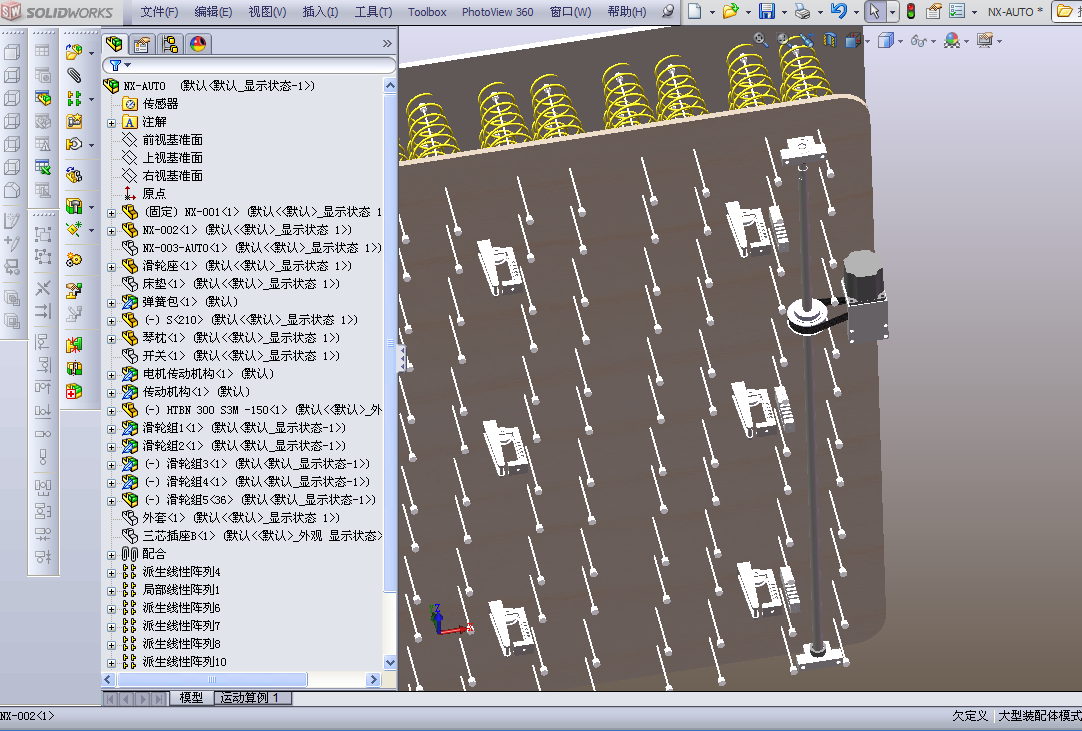Open the 窗口(W) menu

click(570, 12)
